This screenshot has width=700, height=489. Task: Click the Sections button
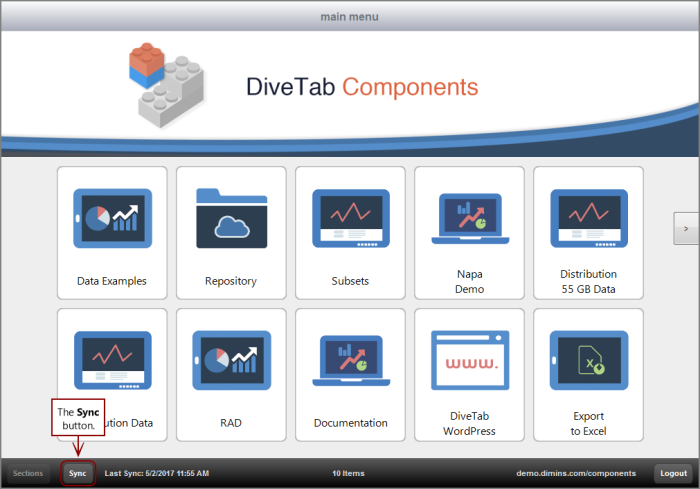click(28, 473)
